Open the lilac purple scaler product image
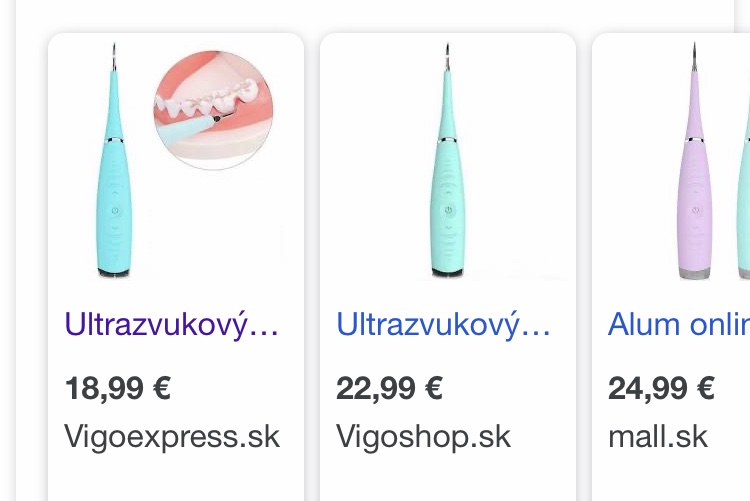The image size is (750, 501). click(695, 160)
